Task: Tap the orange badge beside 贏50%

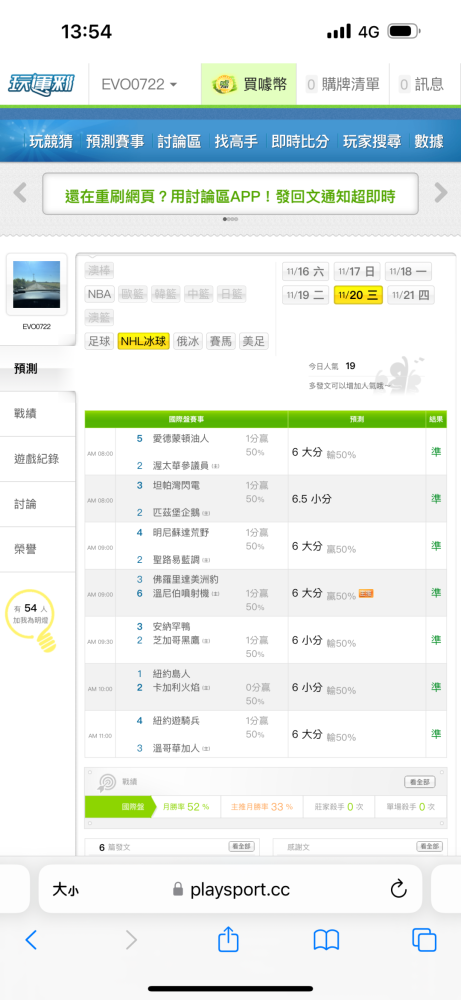Action: (x=366, y=594)
